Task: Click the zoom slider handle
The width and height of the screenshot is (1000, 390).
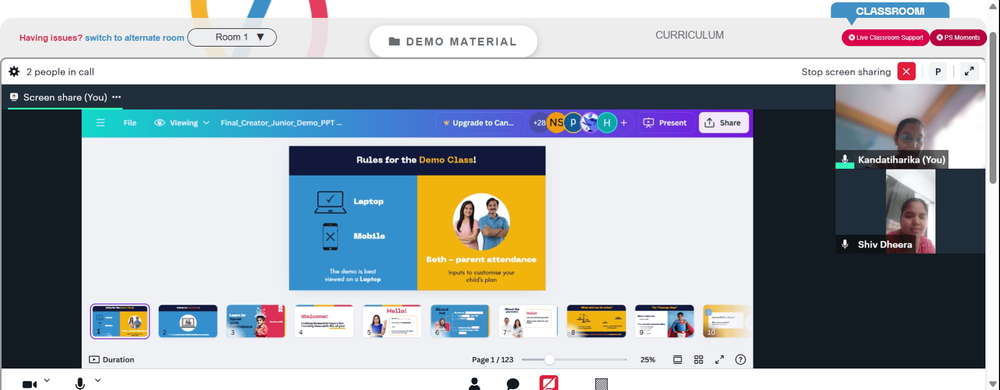Action: (549, 359)
